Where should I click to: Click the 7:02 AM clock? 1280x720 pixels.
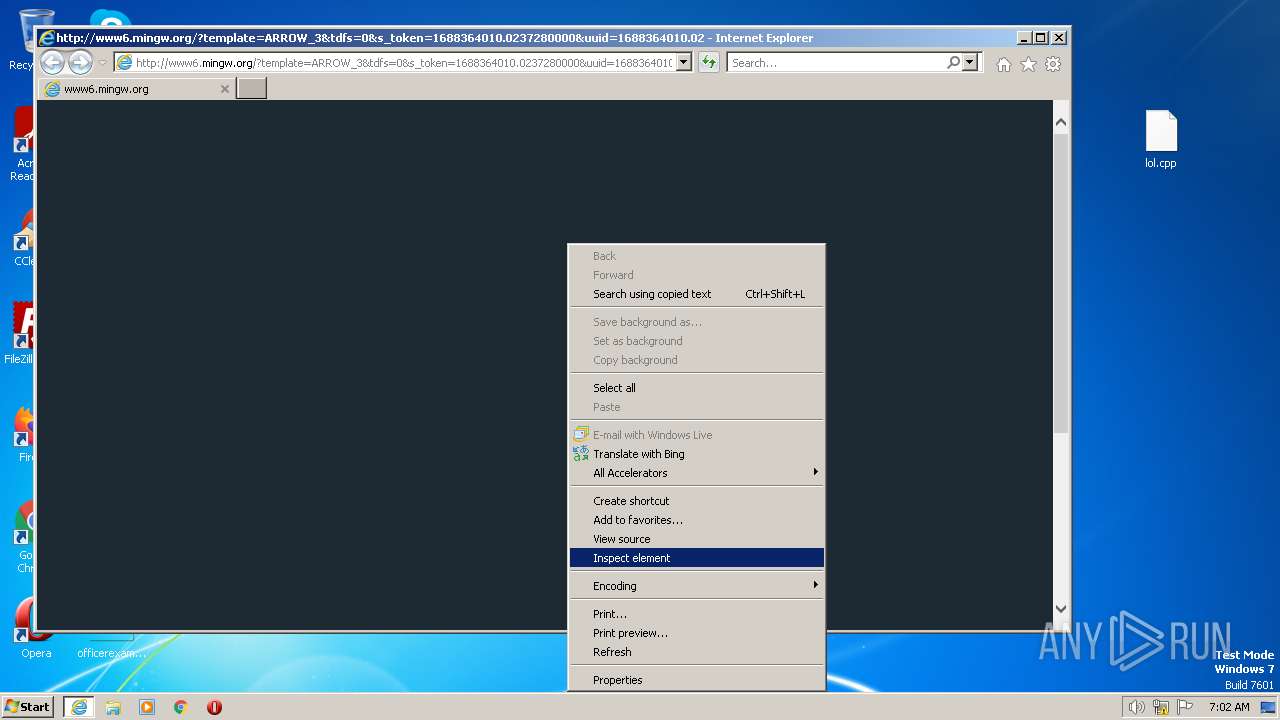tap(1228, 707)
